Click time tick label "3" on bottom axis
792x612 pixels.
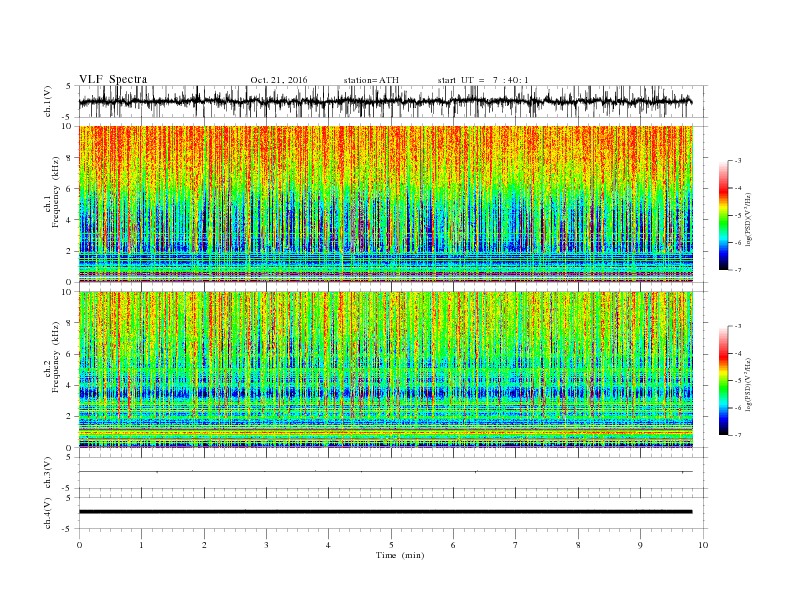click(x=266, y=545)
